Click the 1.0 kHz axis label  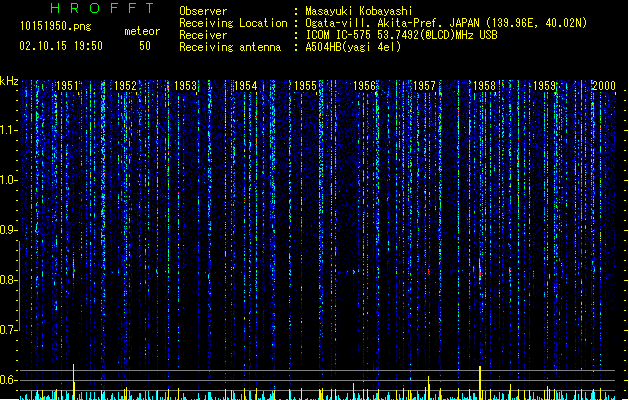[8, 180]
